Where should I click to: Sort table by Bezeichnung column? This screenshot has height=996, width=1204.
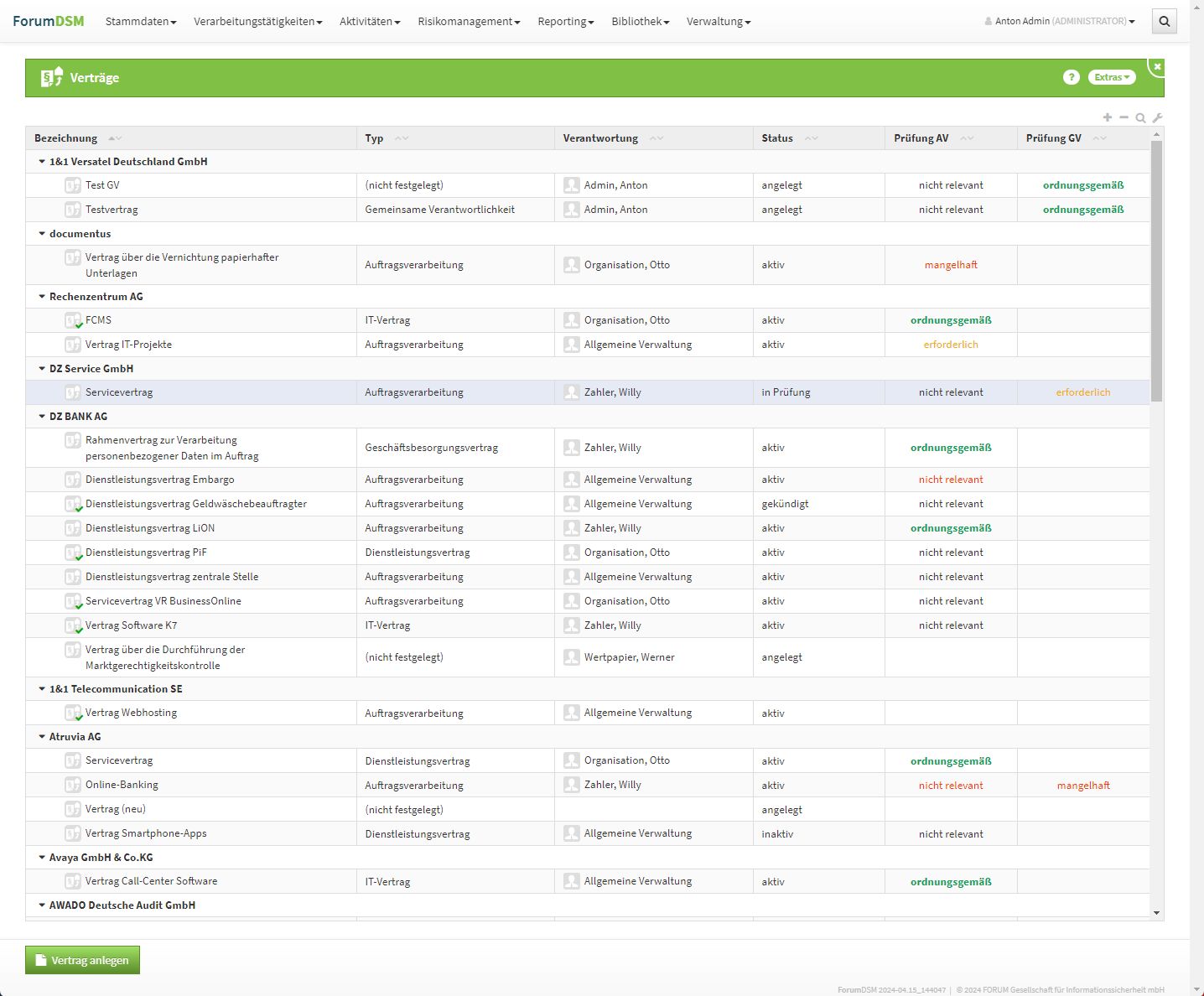[65, 138]
